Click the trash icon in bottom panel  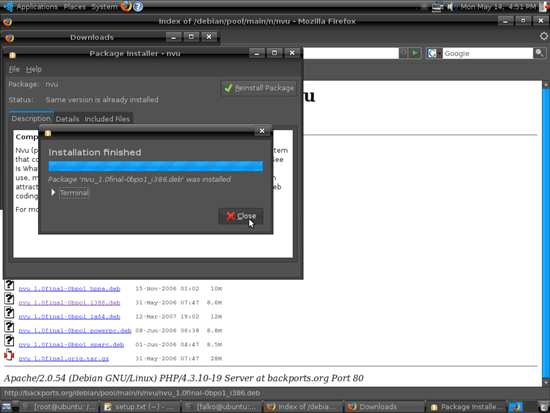tap(544, 407)
